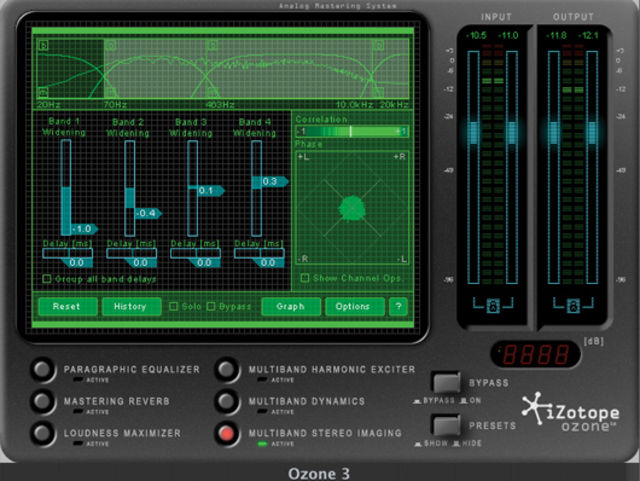Click the Band 4 Widening slider handle at 0.3
The height and width of the screenshot is (481, 640).
coord(275,181)
